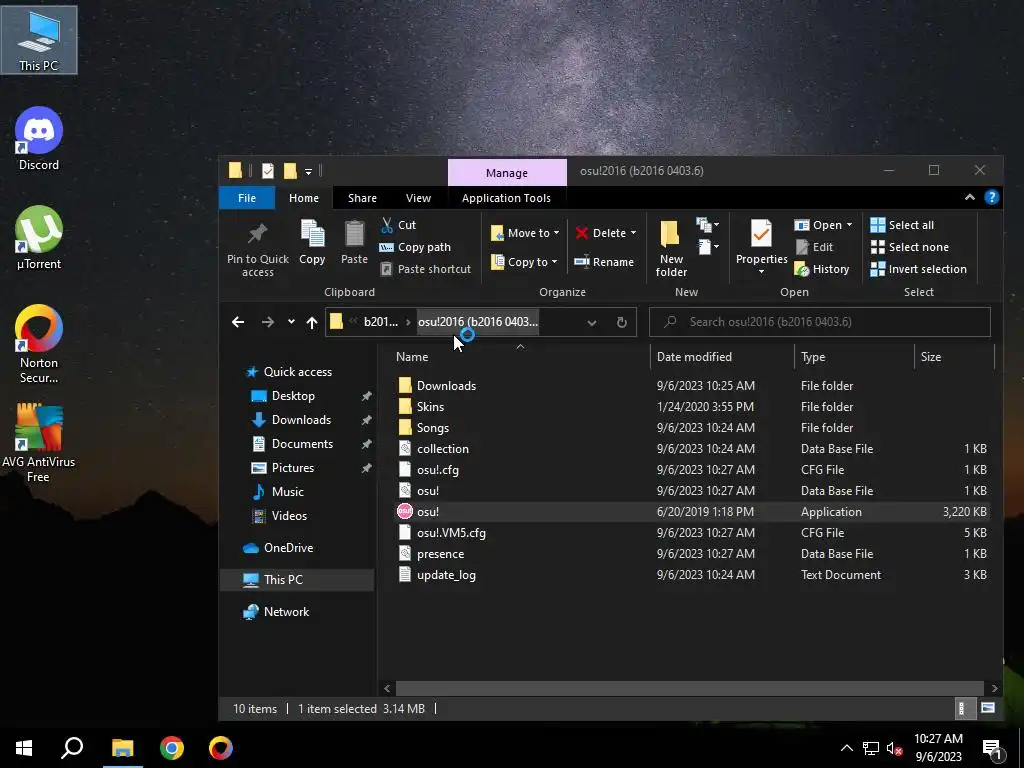Click Rename in Organize group
Viewport: 1024px width, 768px height.
pos(604,262)
